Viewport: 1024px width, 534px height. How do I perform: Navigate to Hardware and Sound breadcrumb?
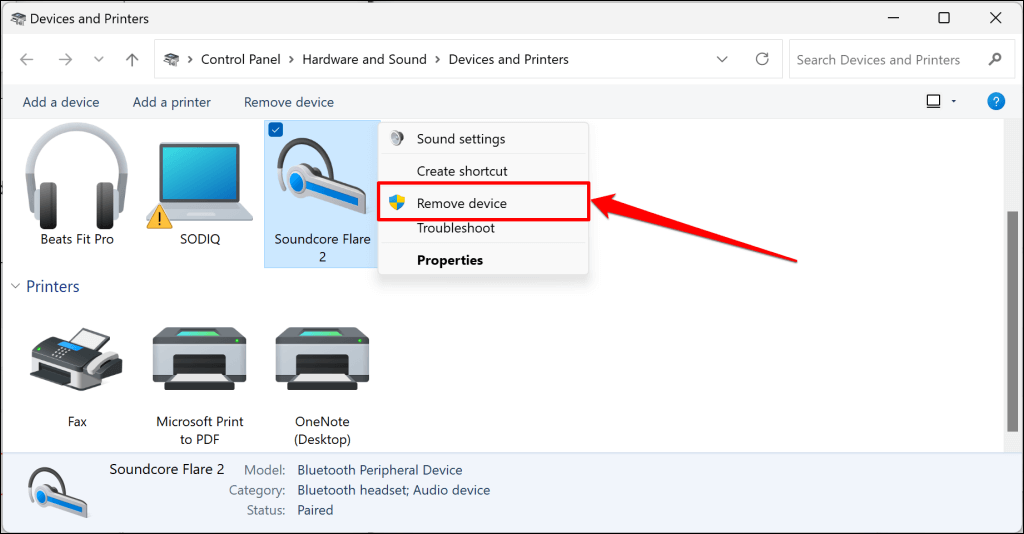coord(364,59)
